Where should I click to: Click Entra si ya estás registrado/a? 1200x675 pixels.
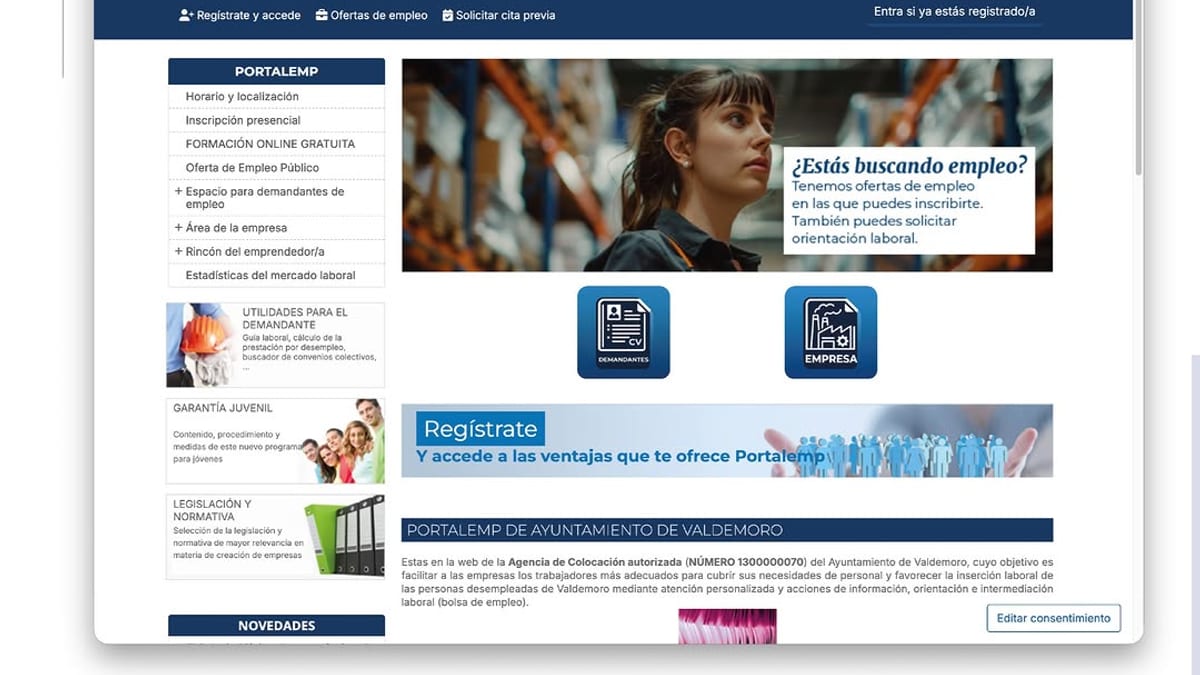954,12
